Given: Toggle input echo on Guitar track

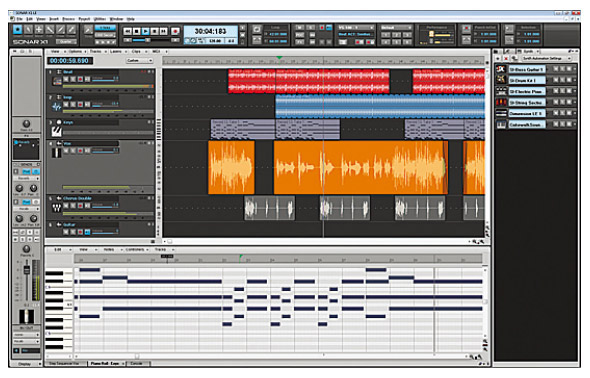Looking at the screenshot, I should coord(87,232).
